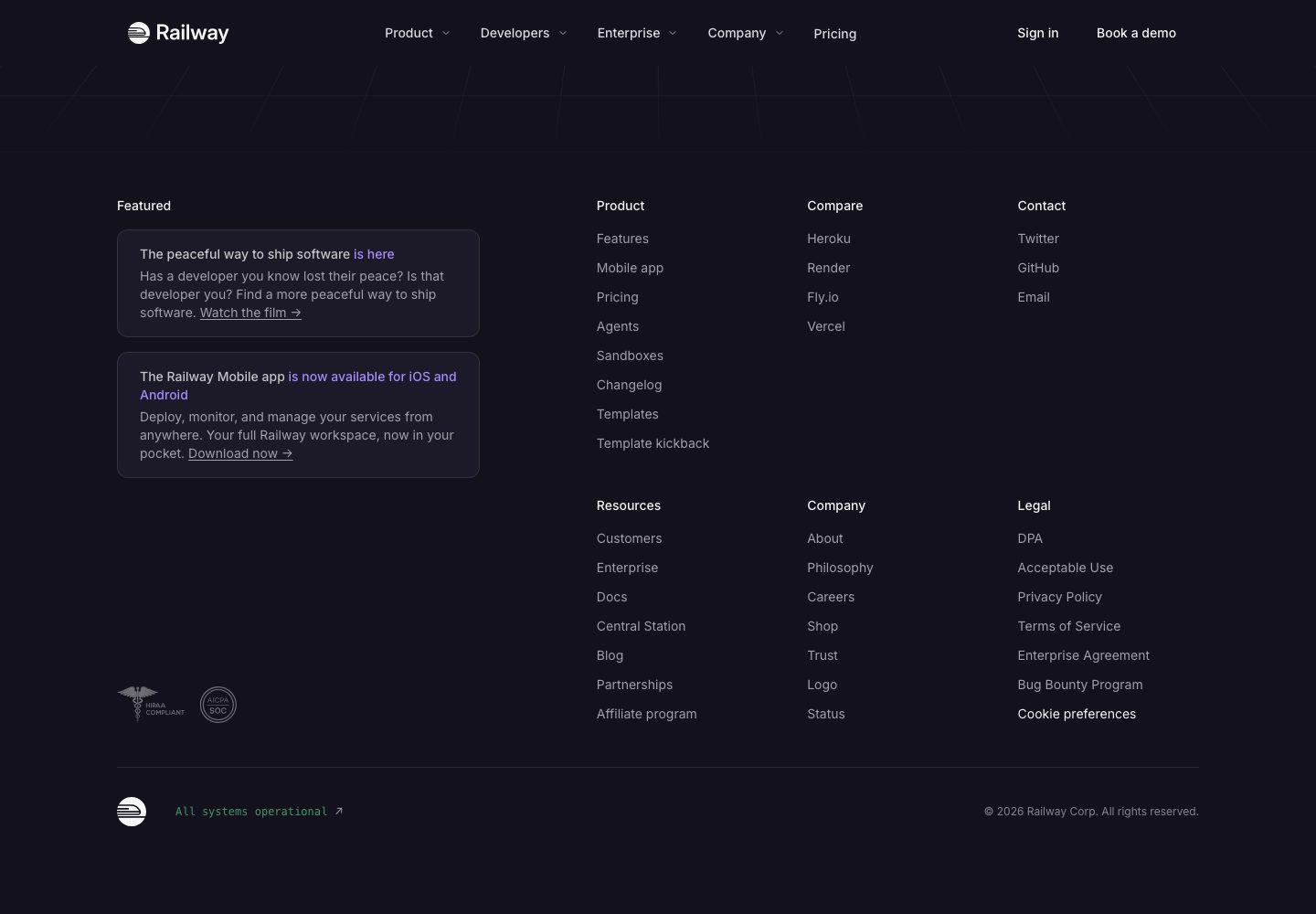1316x914 pixels.
Task: Visit Central Station link
Action: [x=641, y=626]
